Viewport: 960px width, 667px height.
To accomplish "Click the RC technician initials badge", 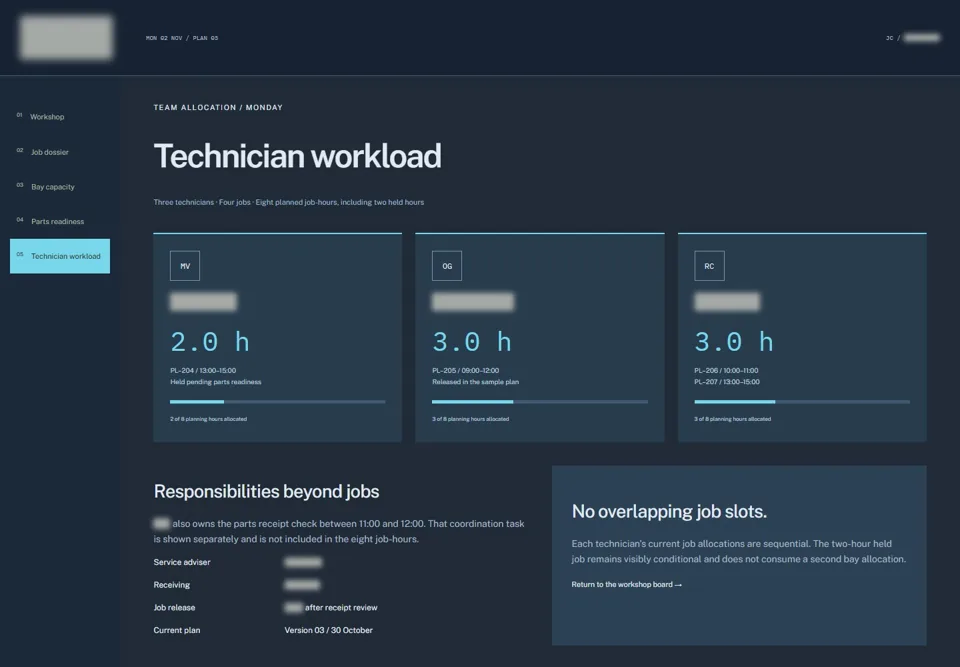I will click(x=709, y=266).
